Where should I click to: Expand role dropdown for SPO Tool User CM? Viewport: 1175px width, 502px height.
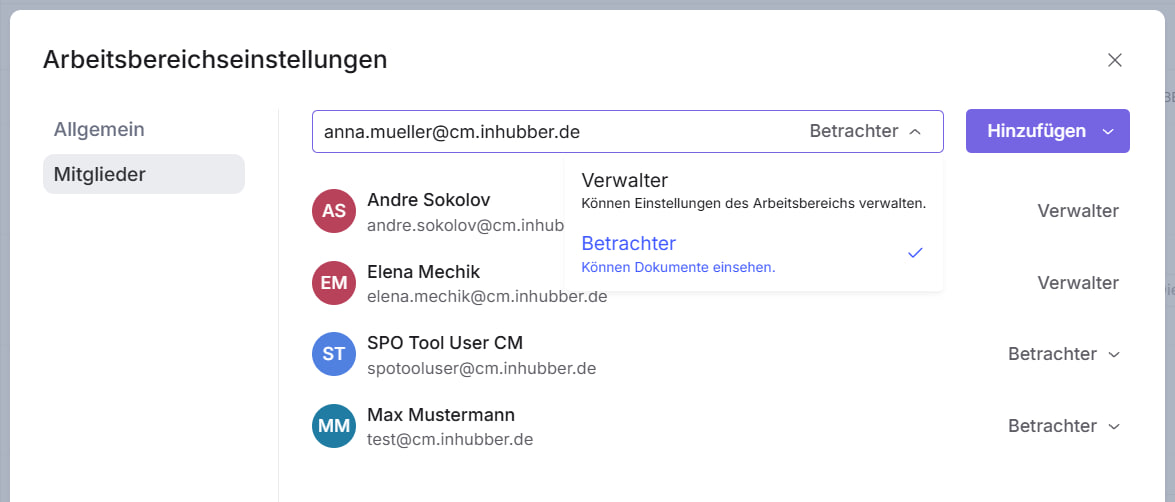(1115, 354)
